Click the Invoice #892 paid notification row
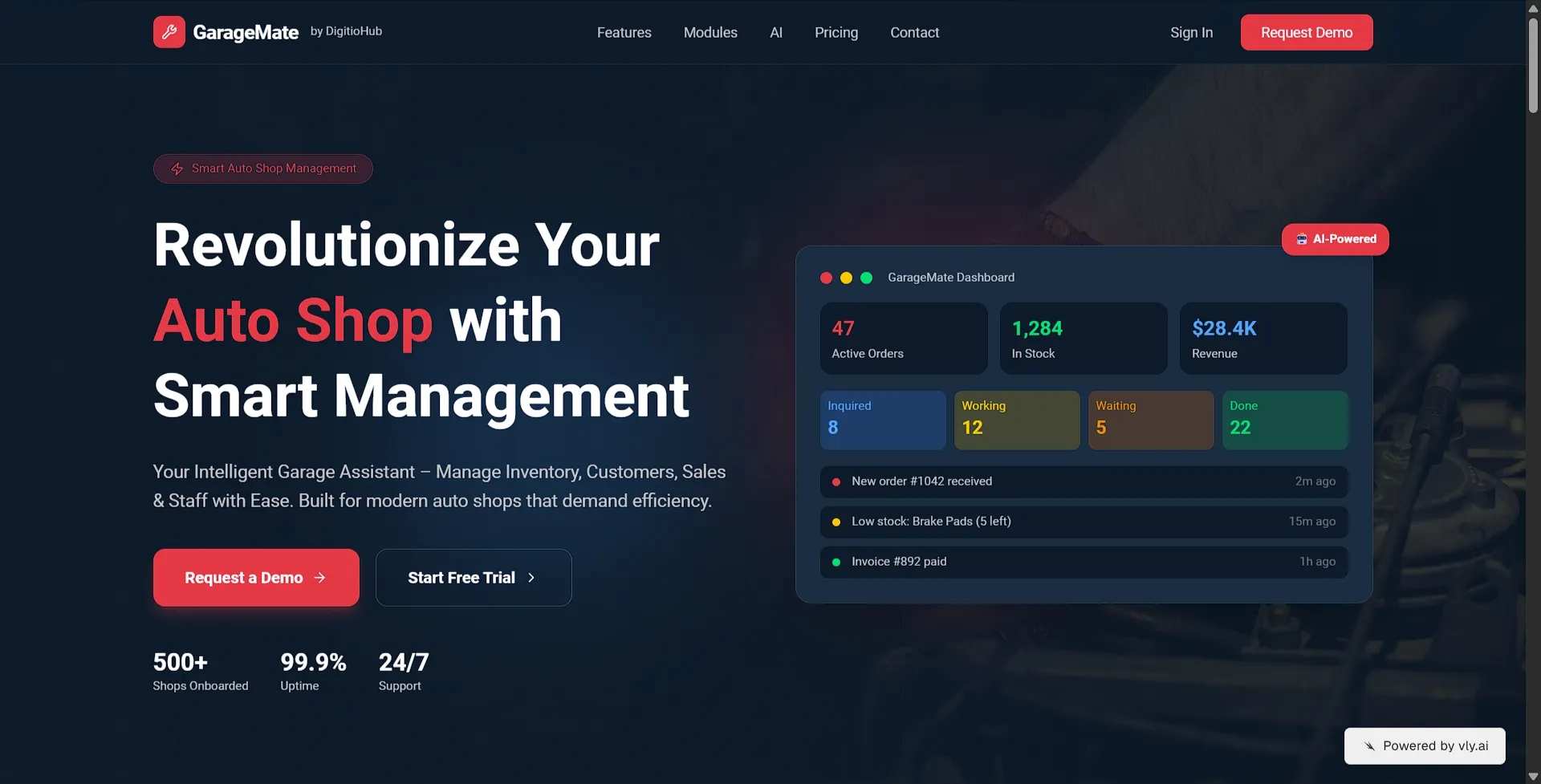Image resolution: width=1541 pixels, height=784 pixels. 1084,562
